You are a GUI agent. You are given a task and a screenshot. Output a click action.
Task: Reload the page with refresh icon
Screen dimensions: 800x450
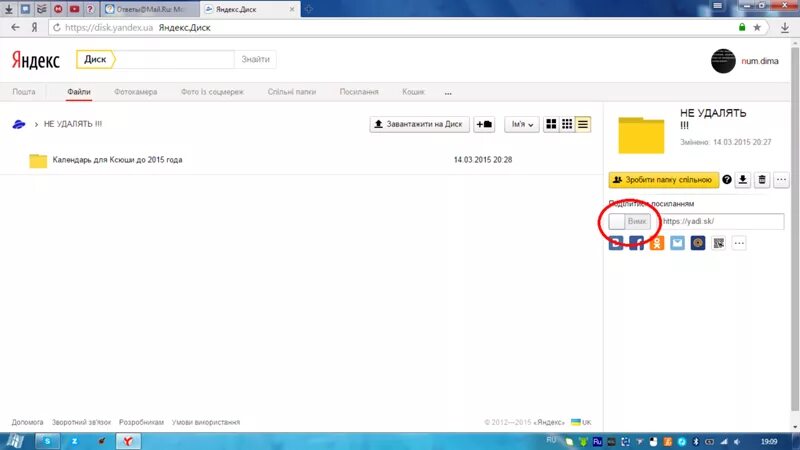(x=57, y=28)
